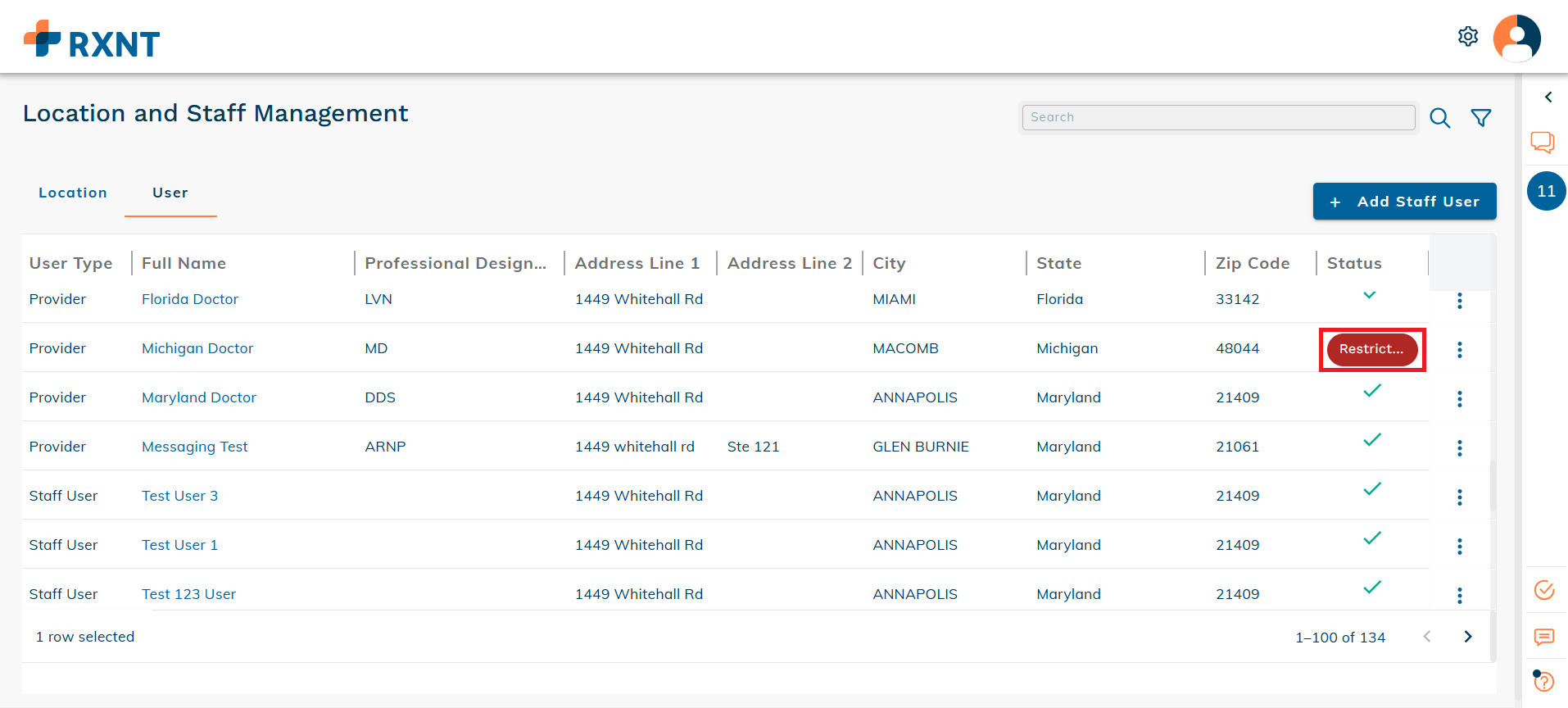1568x708 pixels.
Task: Sort by Address Line 1 header
Action: tap(637, 263)
